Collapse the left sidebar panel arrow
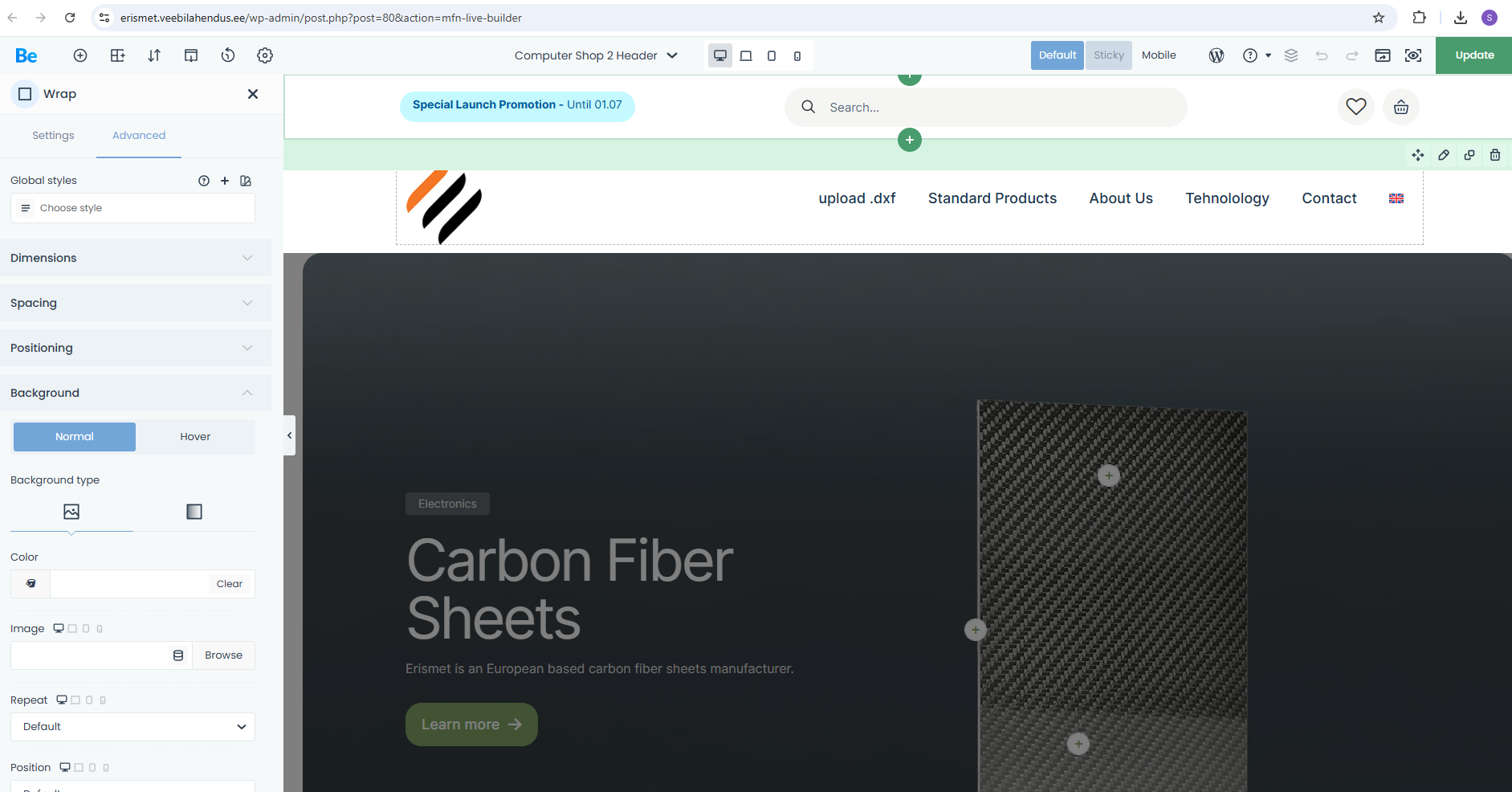The height and width of the screenshot is (792, 1512). (289, 435)
